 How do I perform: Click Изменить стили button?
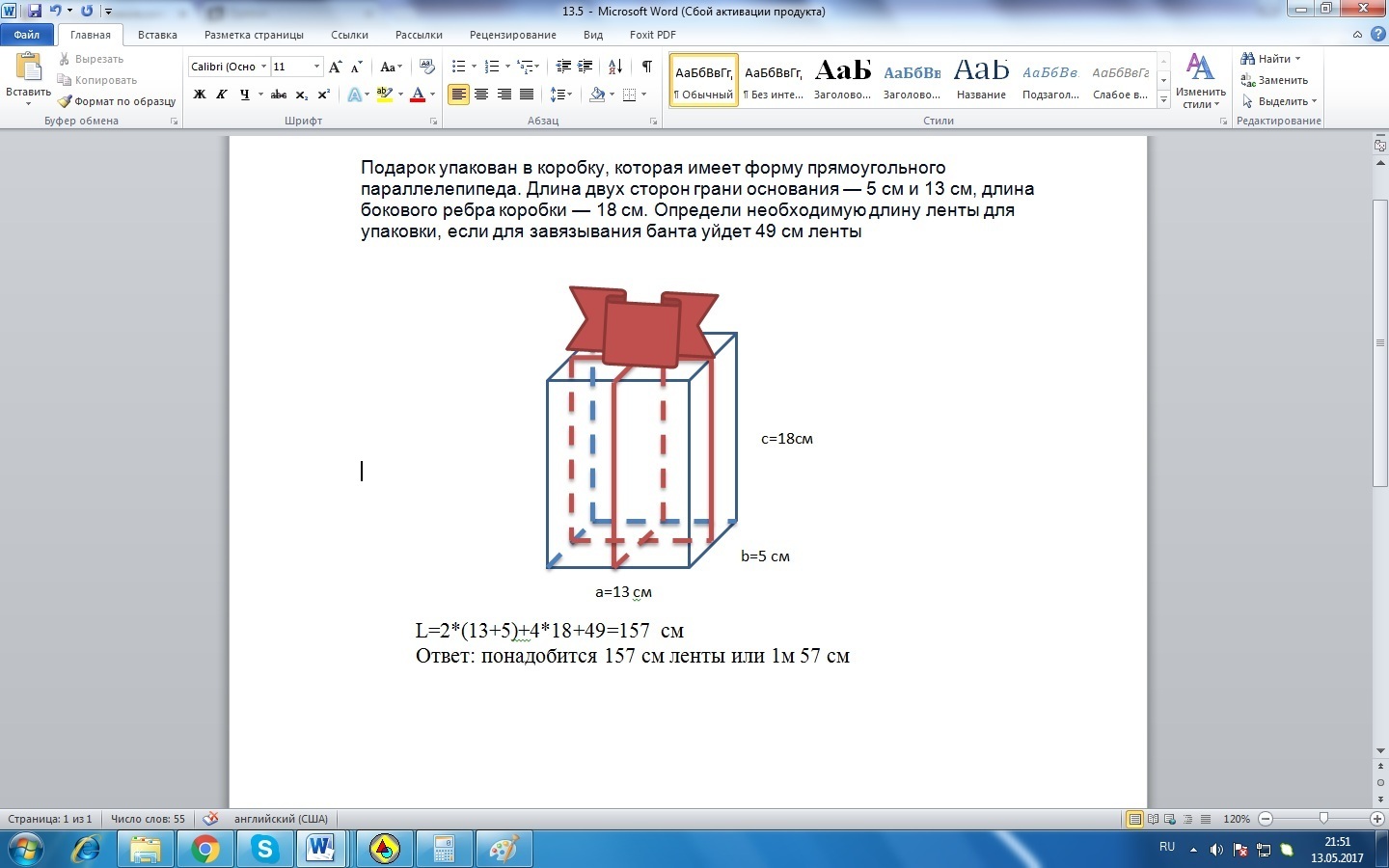point(1200,81)
